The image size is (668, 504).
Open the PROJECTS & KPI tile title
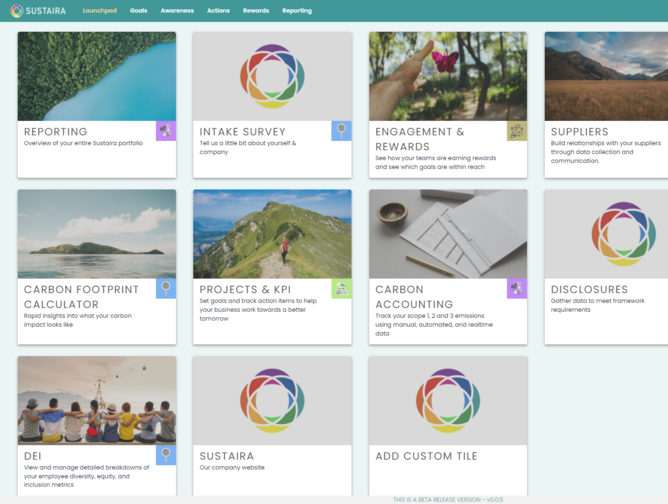point(245,289)
